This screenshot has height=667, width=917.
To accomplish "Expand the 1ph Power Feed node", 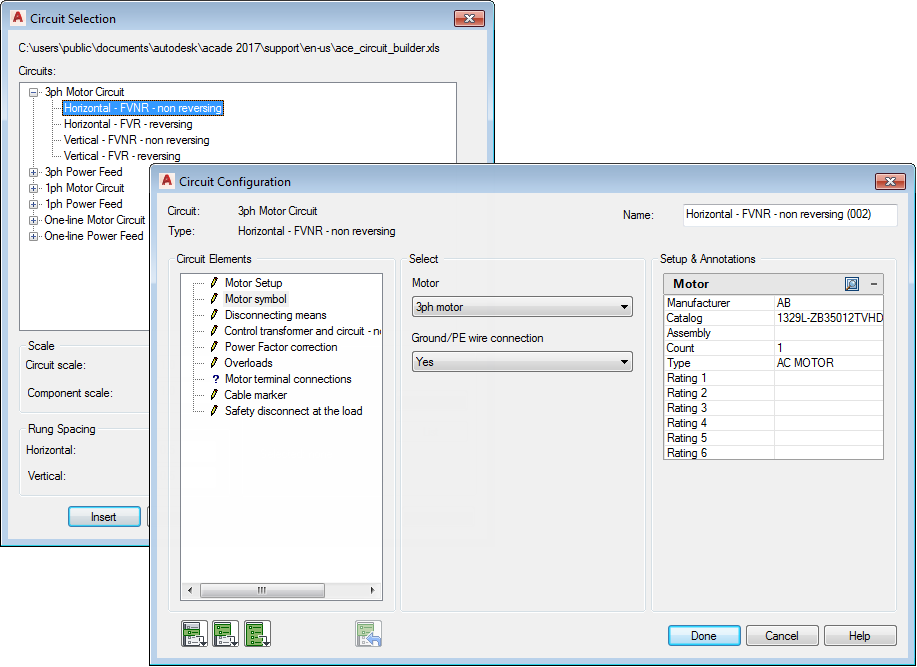I will (34, 205).
